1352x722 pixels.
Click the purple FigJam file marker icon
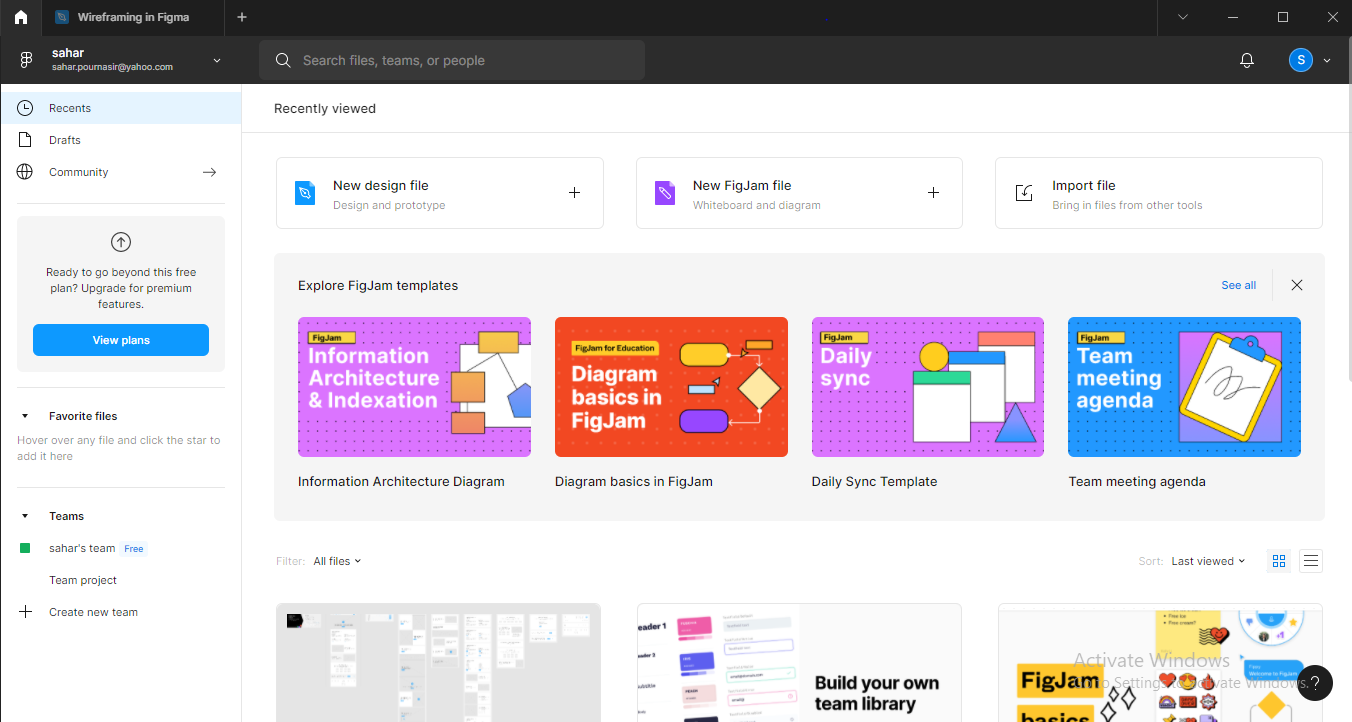coord(665,193)
